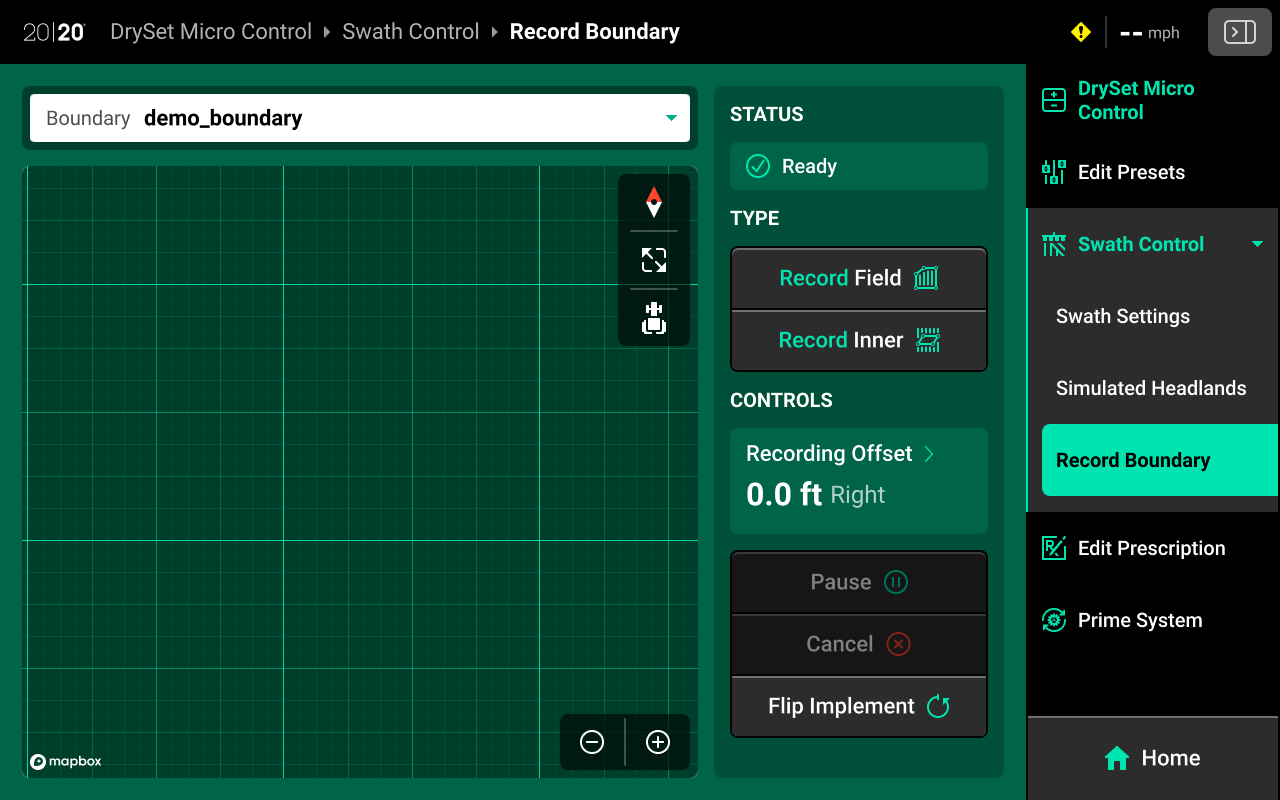This screenshot has height=800, width=1280.
Task: Center map on the tractor icon
Action: pyautogui.click(x=653, y=318)
